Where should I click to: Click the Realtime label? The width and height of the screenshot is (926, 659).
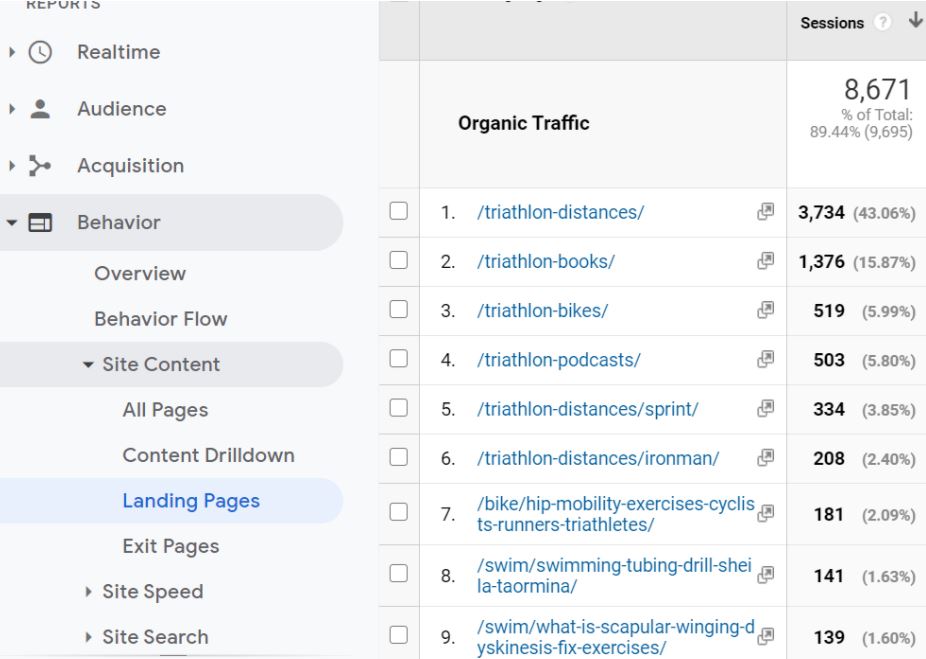pos(118,52)
